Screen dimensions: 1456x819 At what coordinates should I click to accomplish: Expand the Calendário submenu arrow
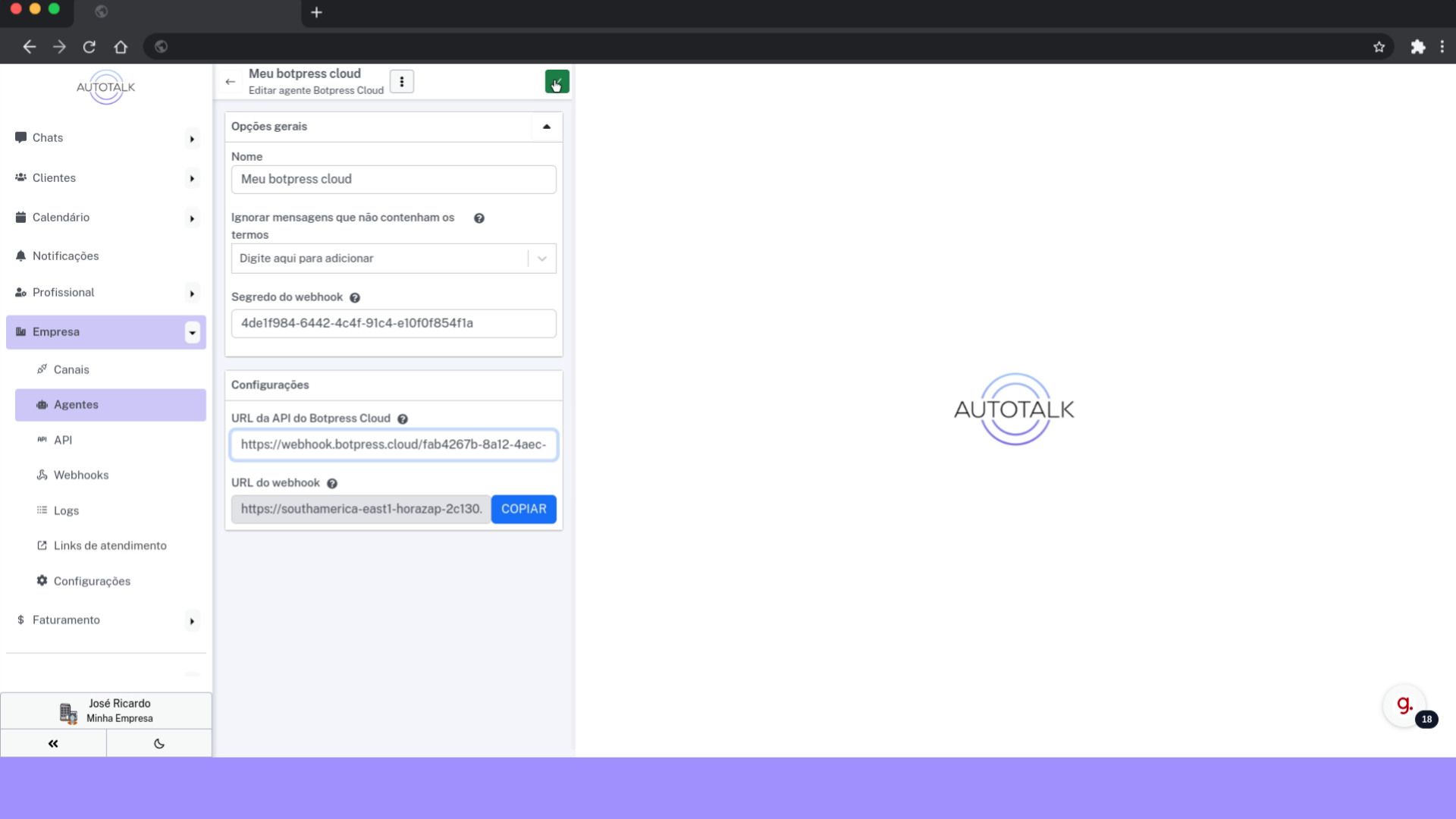click(193, 219)
